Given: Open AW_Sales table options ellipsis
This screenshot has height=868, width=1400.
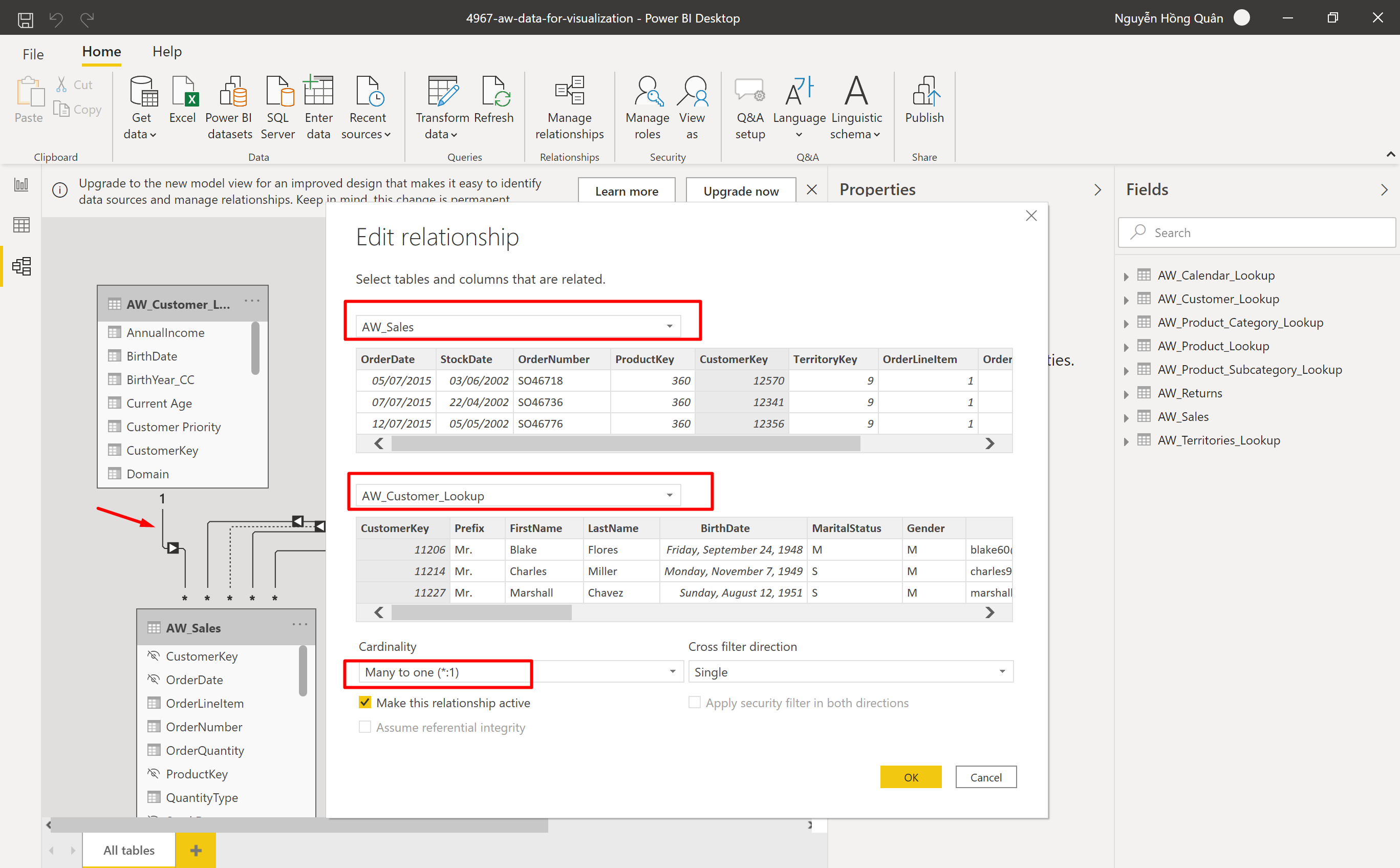Looking at the screenshot, I should (x=299, y=625).
